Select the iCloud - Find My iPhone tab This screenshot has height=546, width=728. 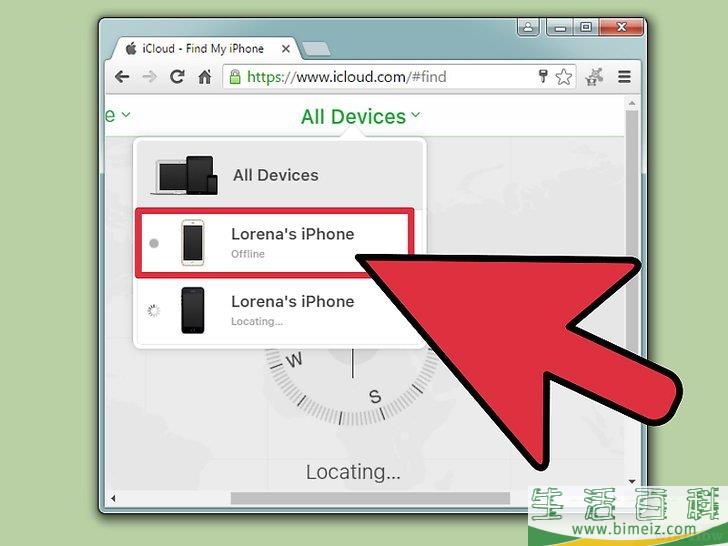[203, 48]
